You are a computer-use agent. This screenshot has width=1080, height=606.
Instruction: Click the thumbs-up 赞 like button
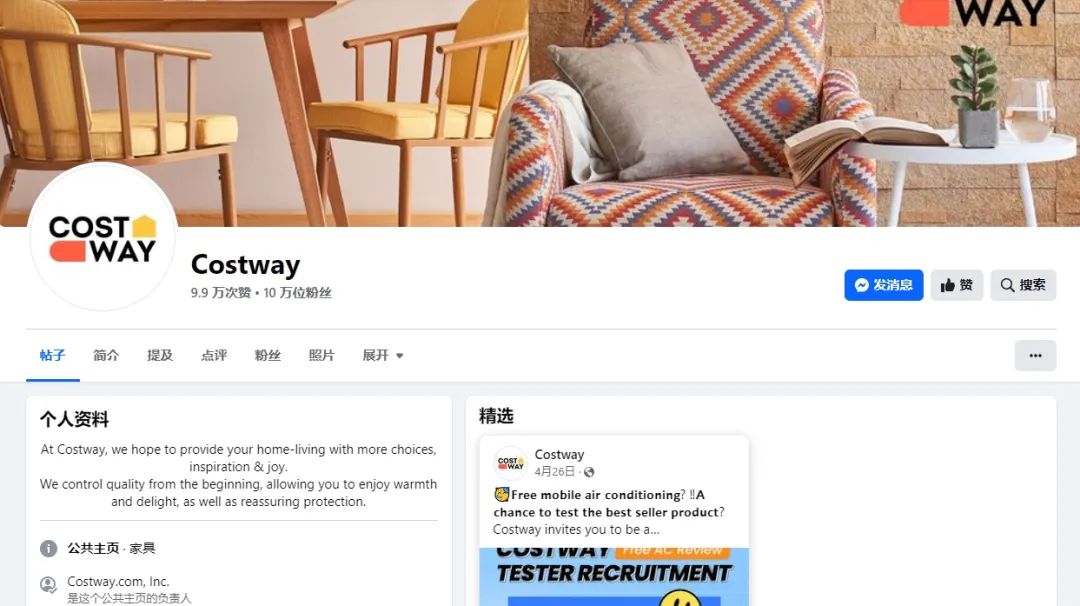[957, 285]
